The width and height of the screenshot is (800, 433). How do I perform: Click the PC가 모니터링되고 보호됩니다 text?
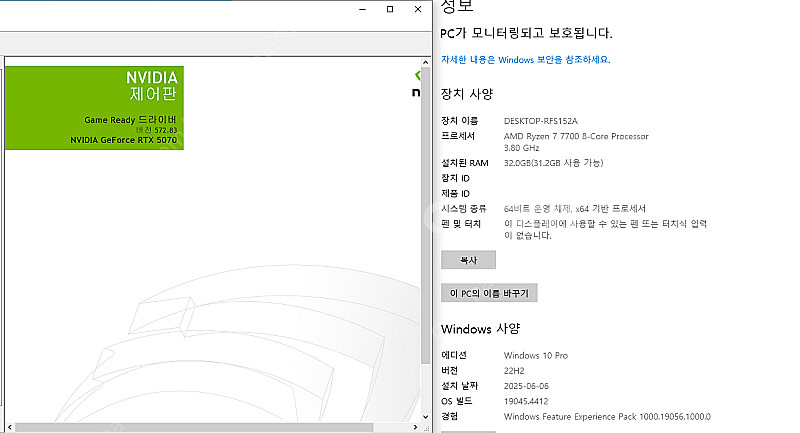click(x=526, y=33)
